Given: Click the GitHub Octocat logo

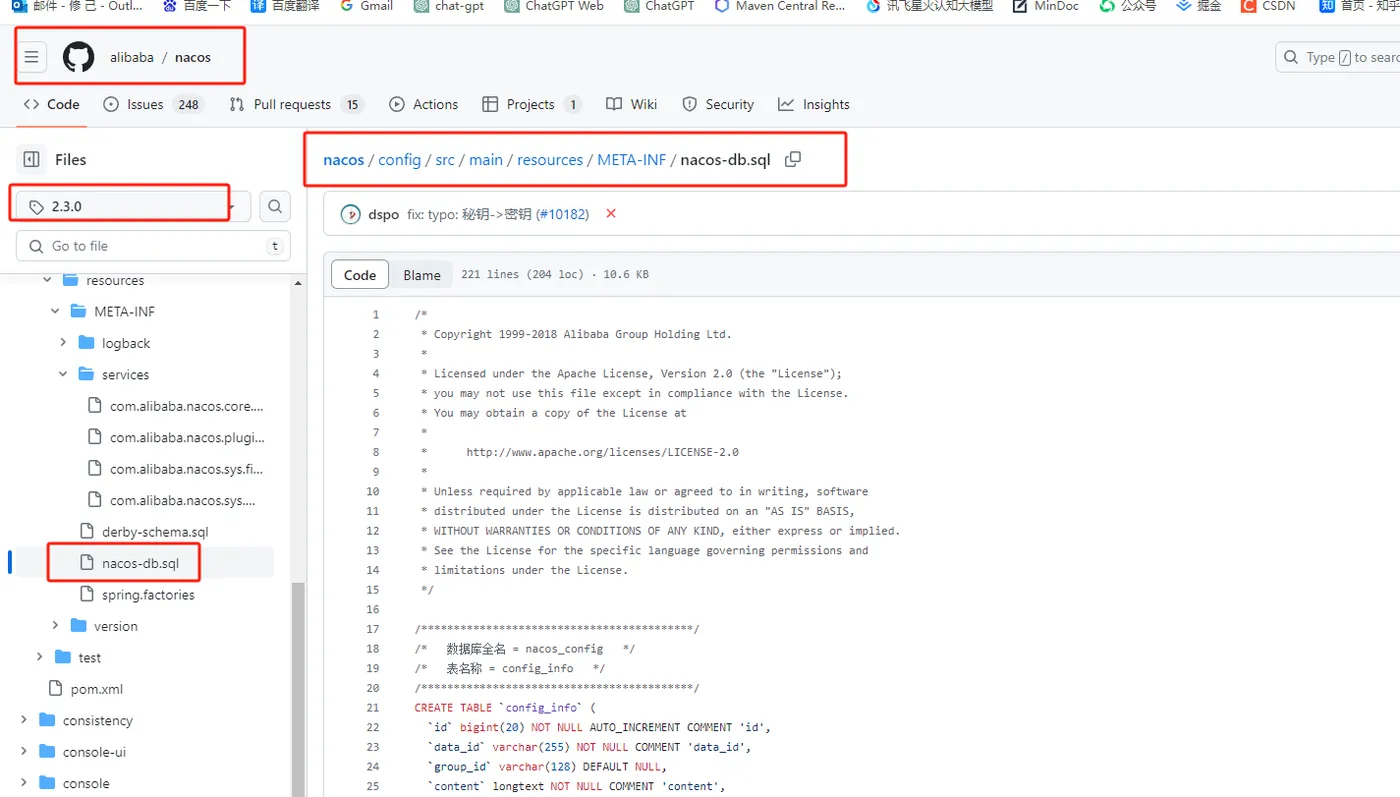Looking at the screenshot, I should click(78, 57).
